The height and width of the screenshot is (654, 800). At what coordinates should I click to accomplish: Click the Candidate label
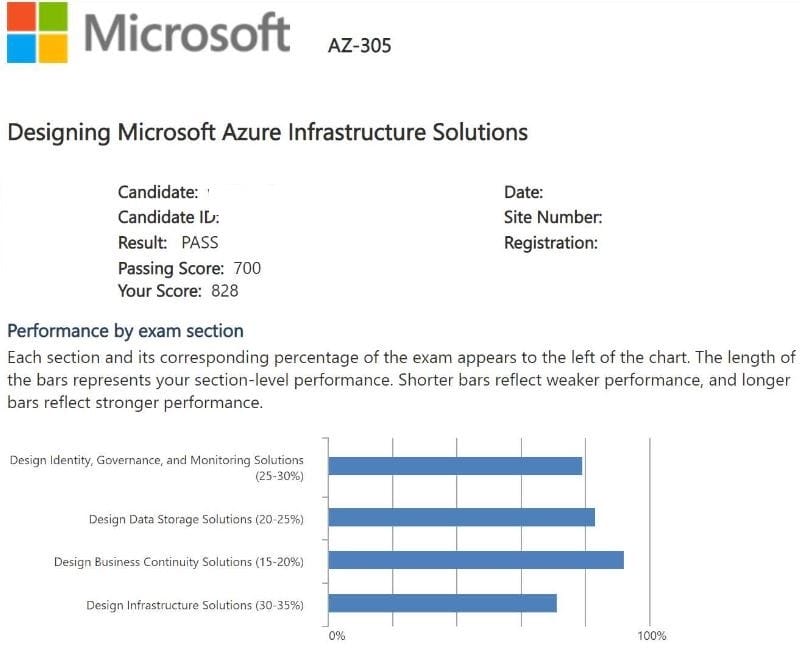tap(158, 193)
